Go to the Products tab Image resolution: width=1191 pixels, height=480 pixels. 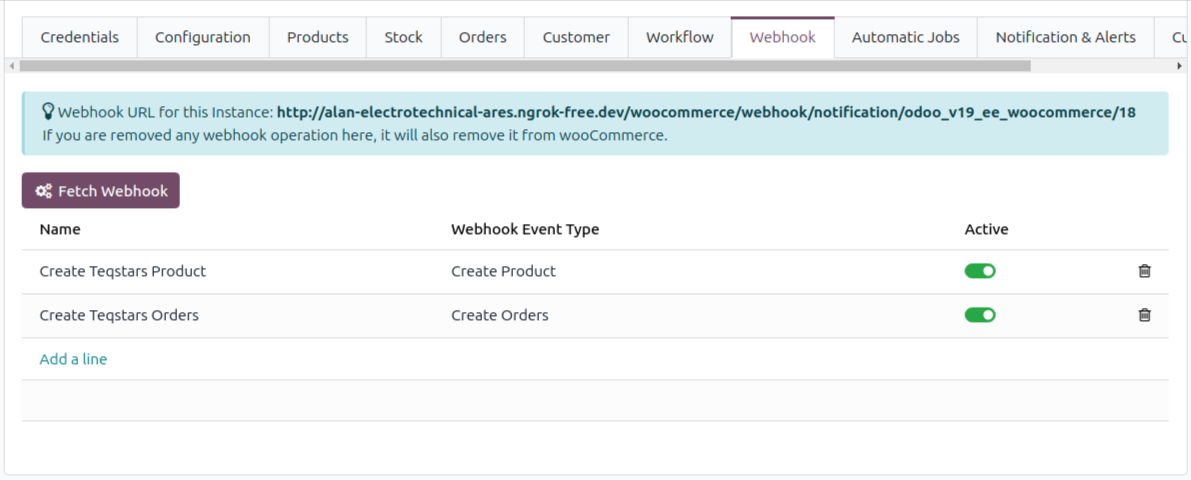coord(317,37)
